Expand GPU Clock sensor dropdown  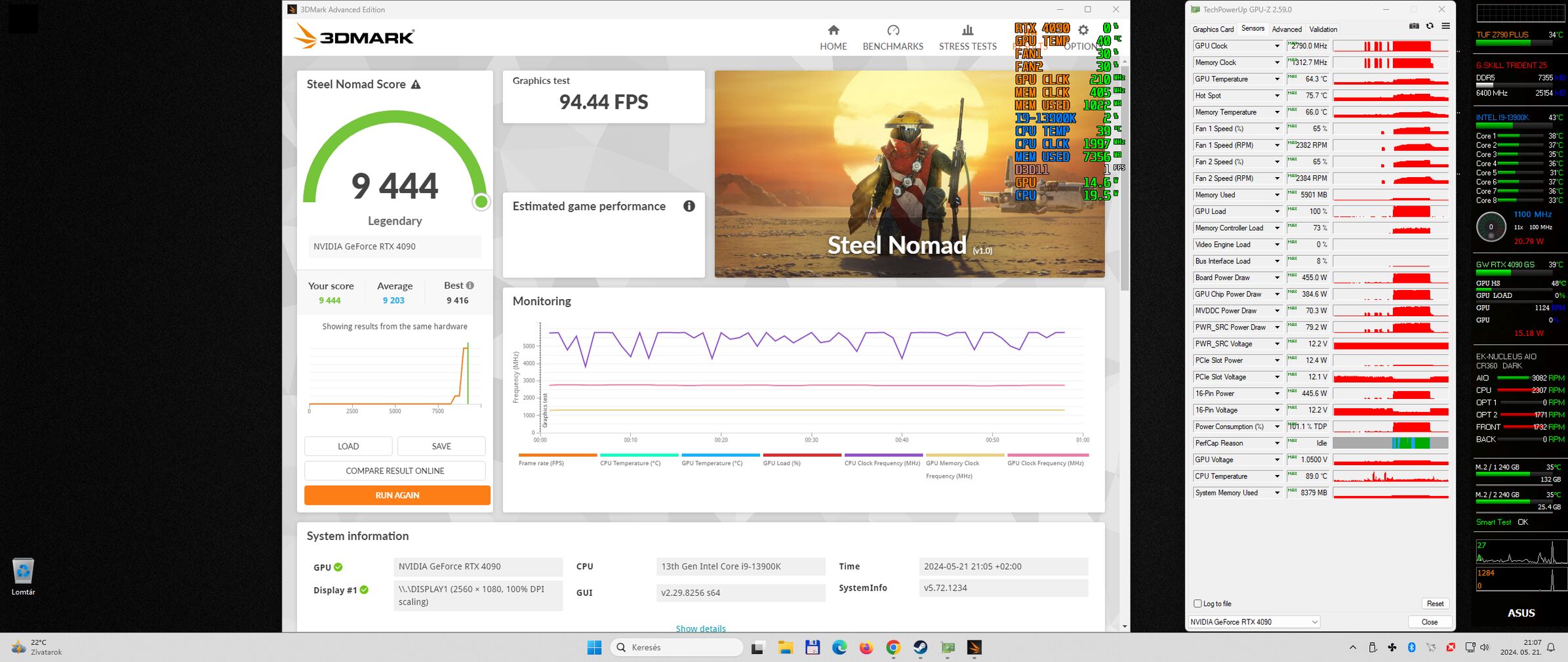pos(1276,46)
